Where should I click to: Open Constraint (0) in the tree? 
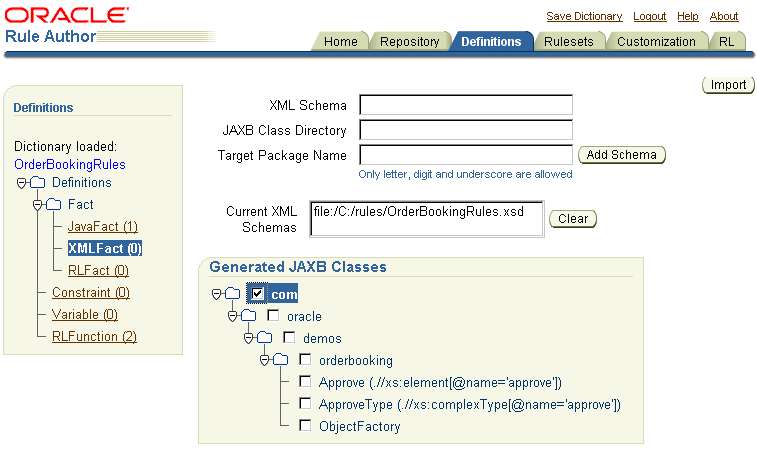91,293
